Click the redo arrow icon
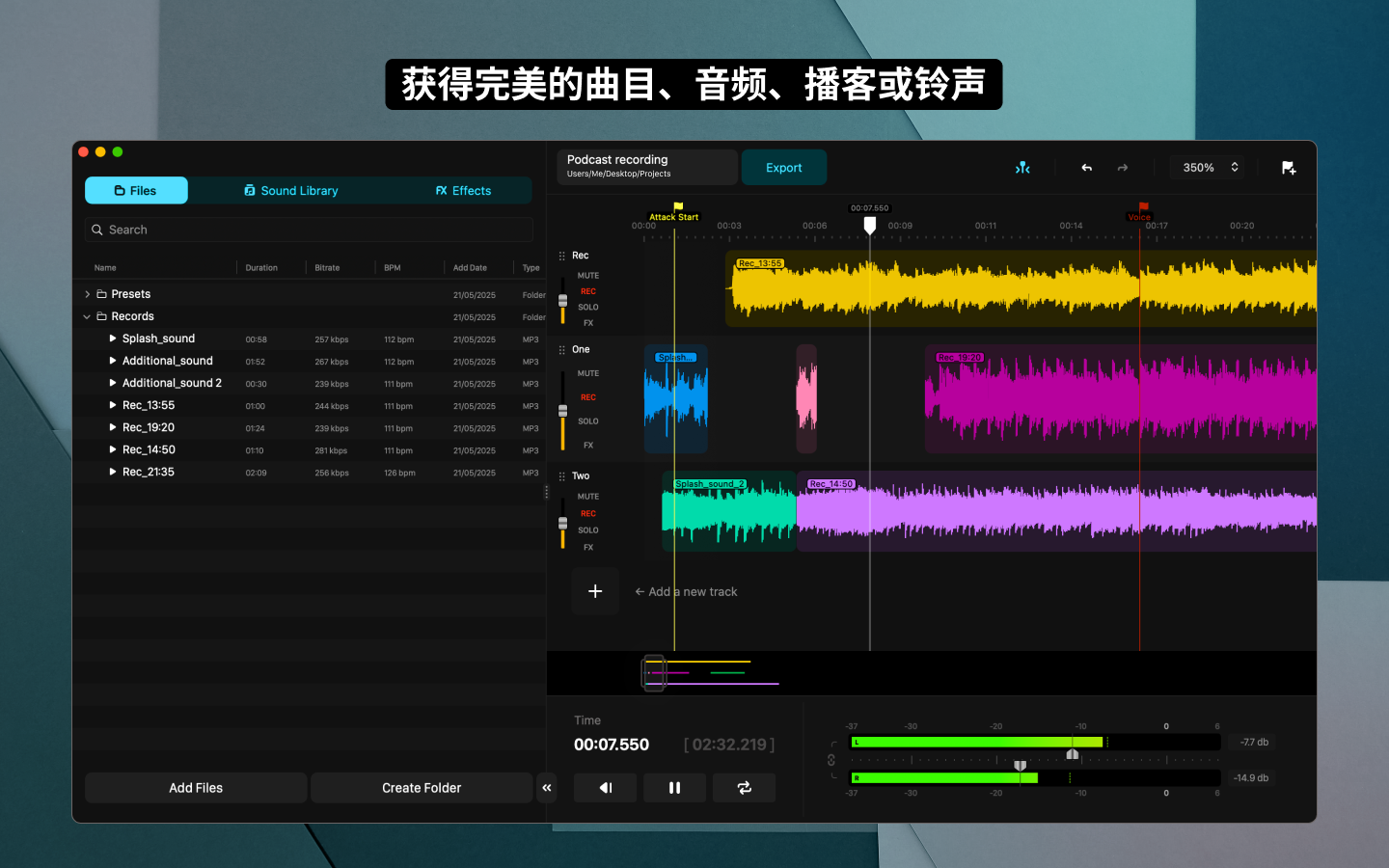This screenshot has width=1389, height=868. [x=1123, y=168]
